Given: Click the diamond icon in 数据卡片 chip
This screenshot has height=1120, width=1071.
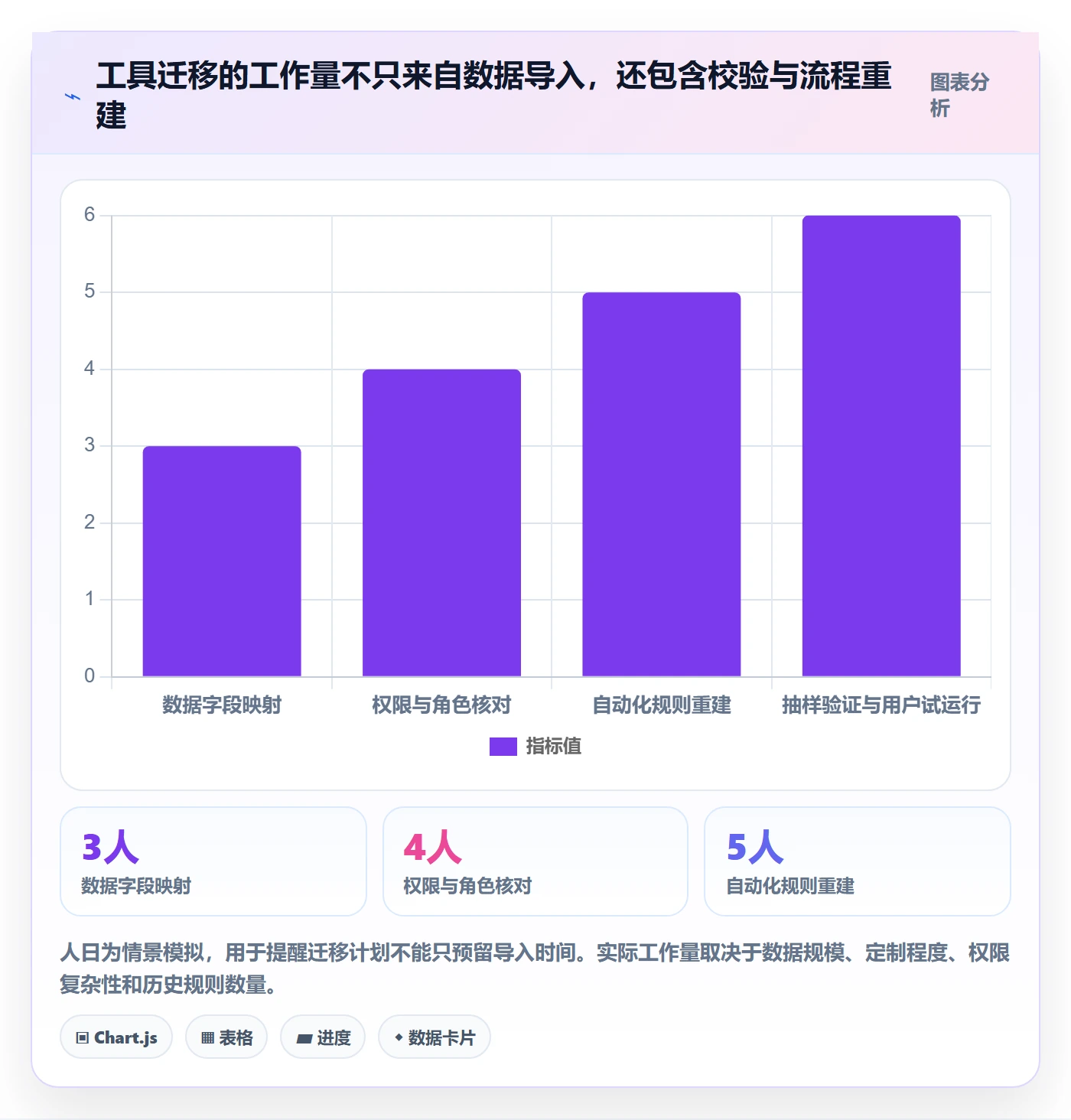Looking at the screenshot, I should pos(399,1037).
